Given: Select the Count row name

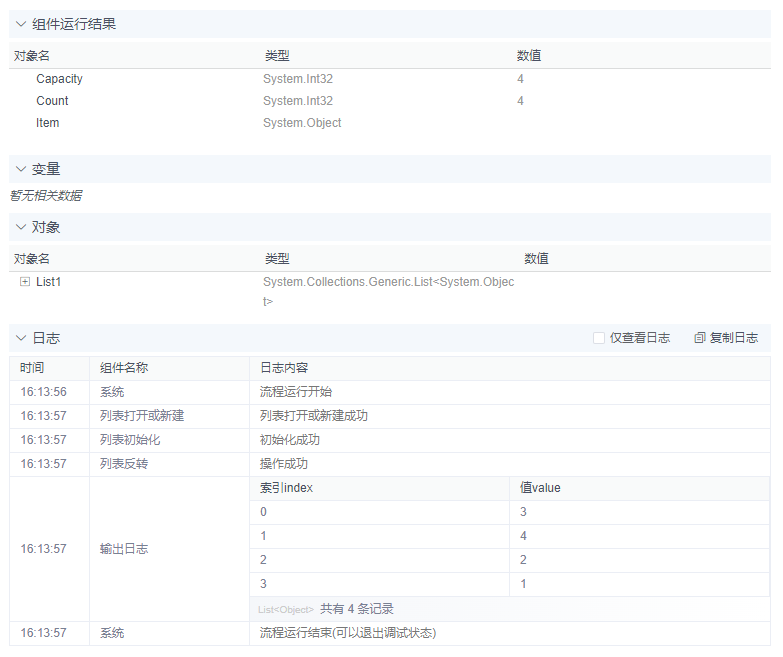Looking at the screenshot, I should click(x=52, y=101).
